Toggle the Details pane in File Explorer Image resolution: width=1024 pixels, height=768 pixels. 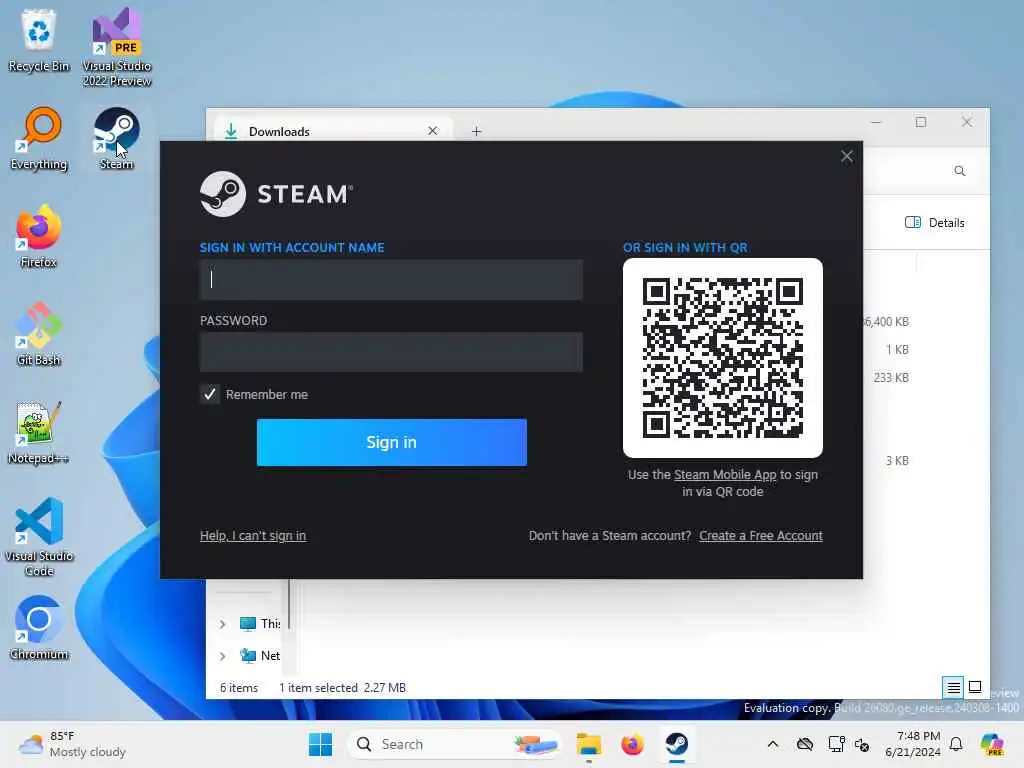coord(935,223)
